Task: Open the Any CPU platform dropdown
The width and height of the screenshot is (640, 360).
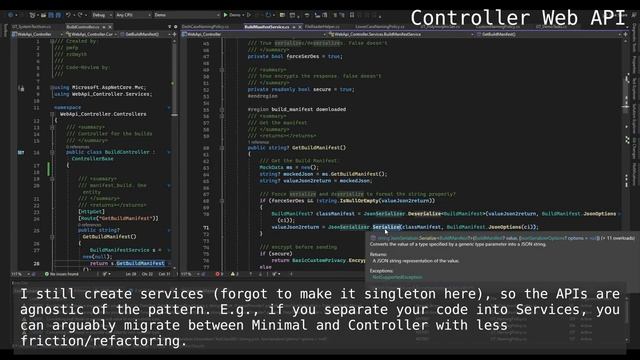Action: click(x=133, y=15)
